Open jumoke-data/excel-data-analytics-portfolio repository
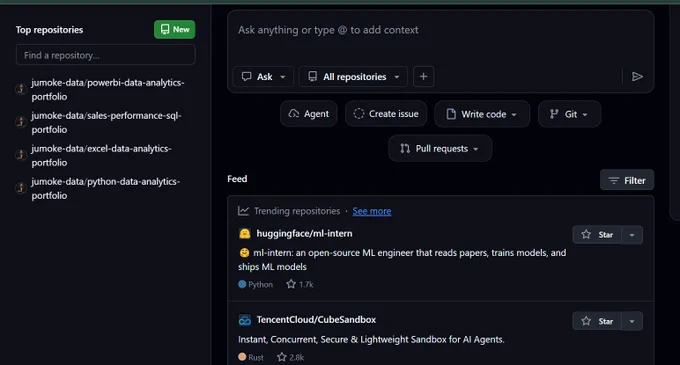This screenshot has height=365, width=680. point(101,155)
